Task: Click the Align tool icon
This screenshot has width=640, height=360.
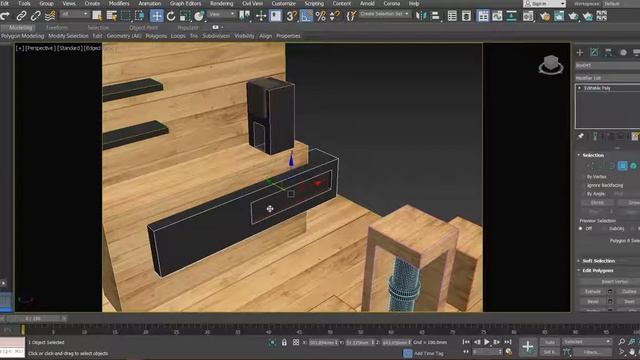Action: point(435,16)
